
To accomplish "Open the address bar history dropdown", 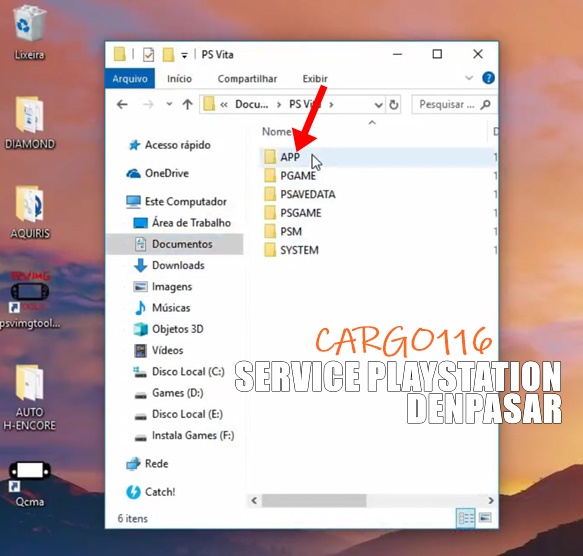I will coord(379,105).
